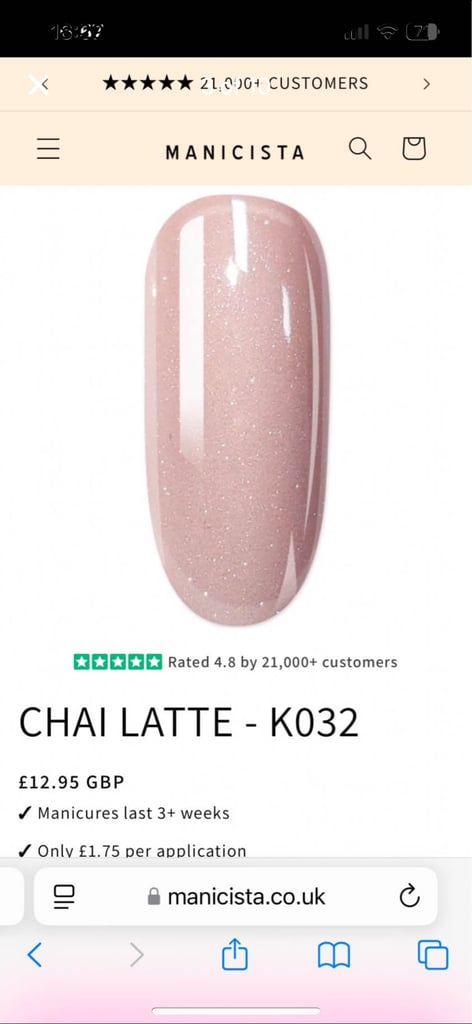Tap the CHAI LATTE - K032 product title

[189, 723]
